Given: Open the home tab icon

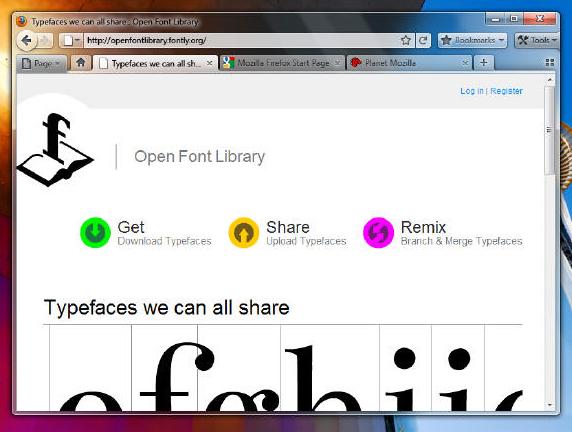Looking at the screenshot, I should coord(81,63).
